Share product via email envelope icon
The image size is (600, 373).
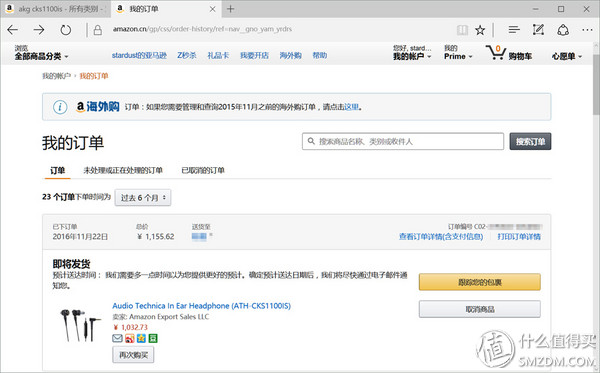tap(117, 338)
